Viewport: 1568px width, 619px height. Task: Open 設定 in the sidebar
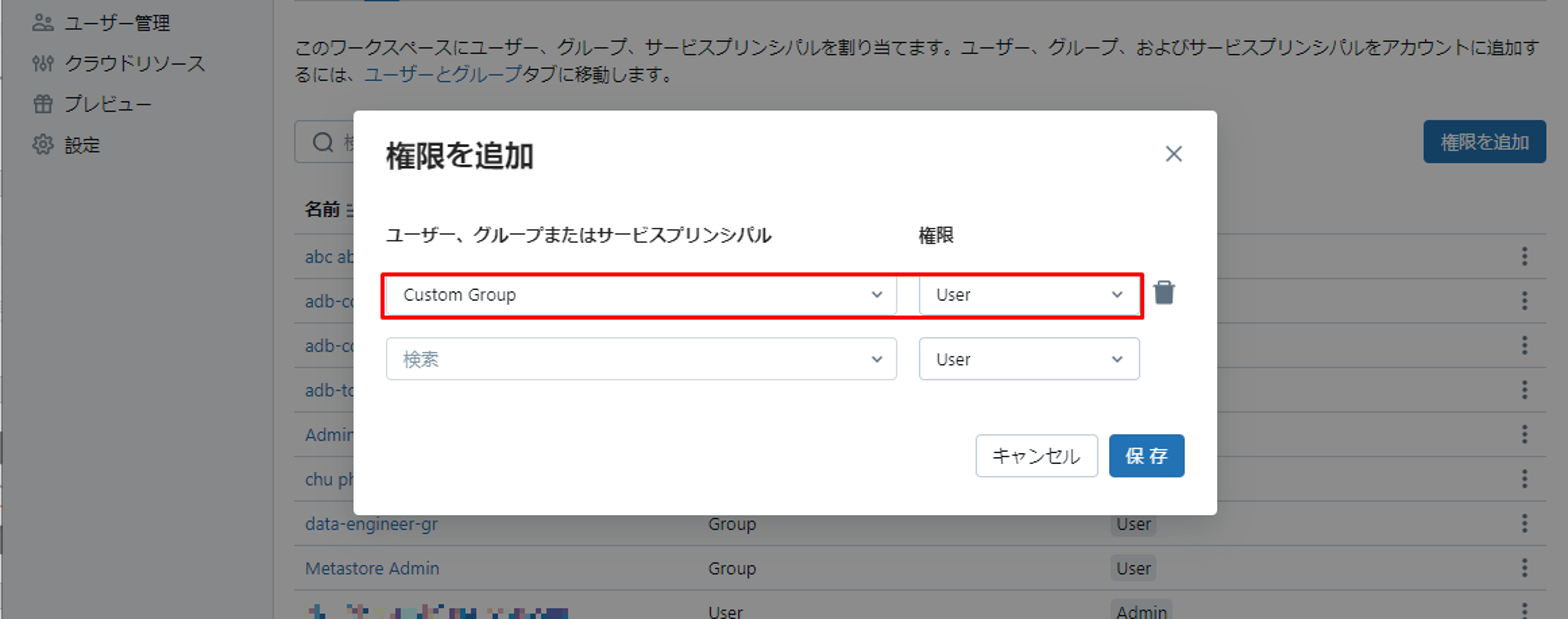click(x=82, y=145)
